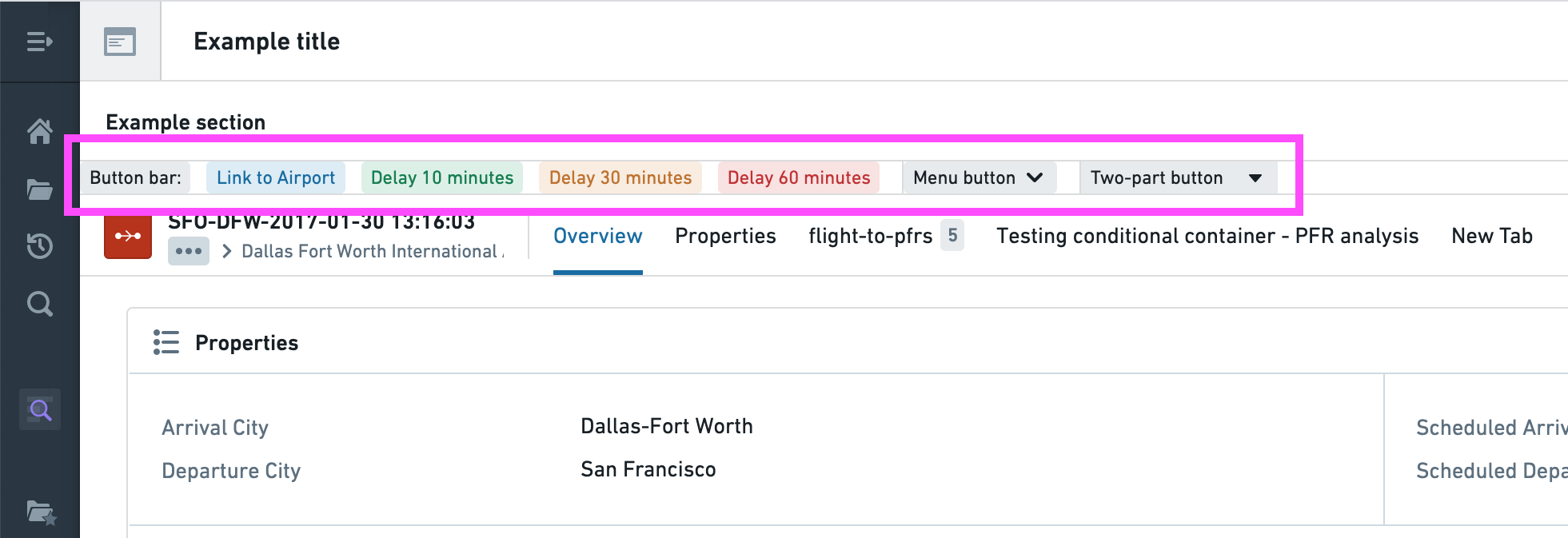Click the search magnifier icon in sidebar

point(40,304)
